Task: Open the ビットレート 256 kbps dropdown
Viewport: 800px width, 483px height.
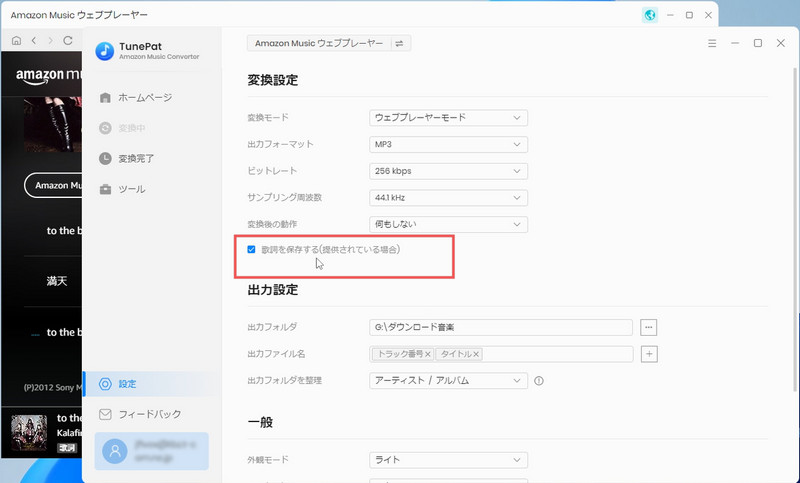Action: click(x=448, y=171)
